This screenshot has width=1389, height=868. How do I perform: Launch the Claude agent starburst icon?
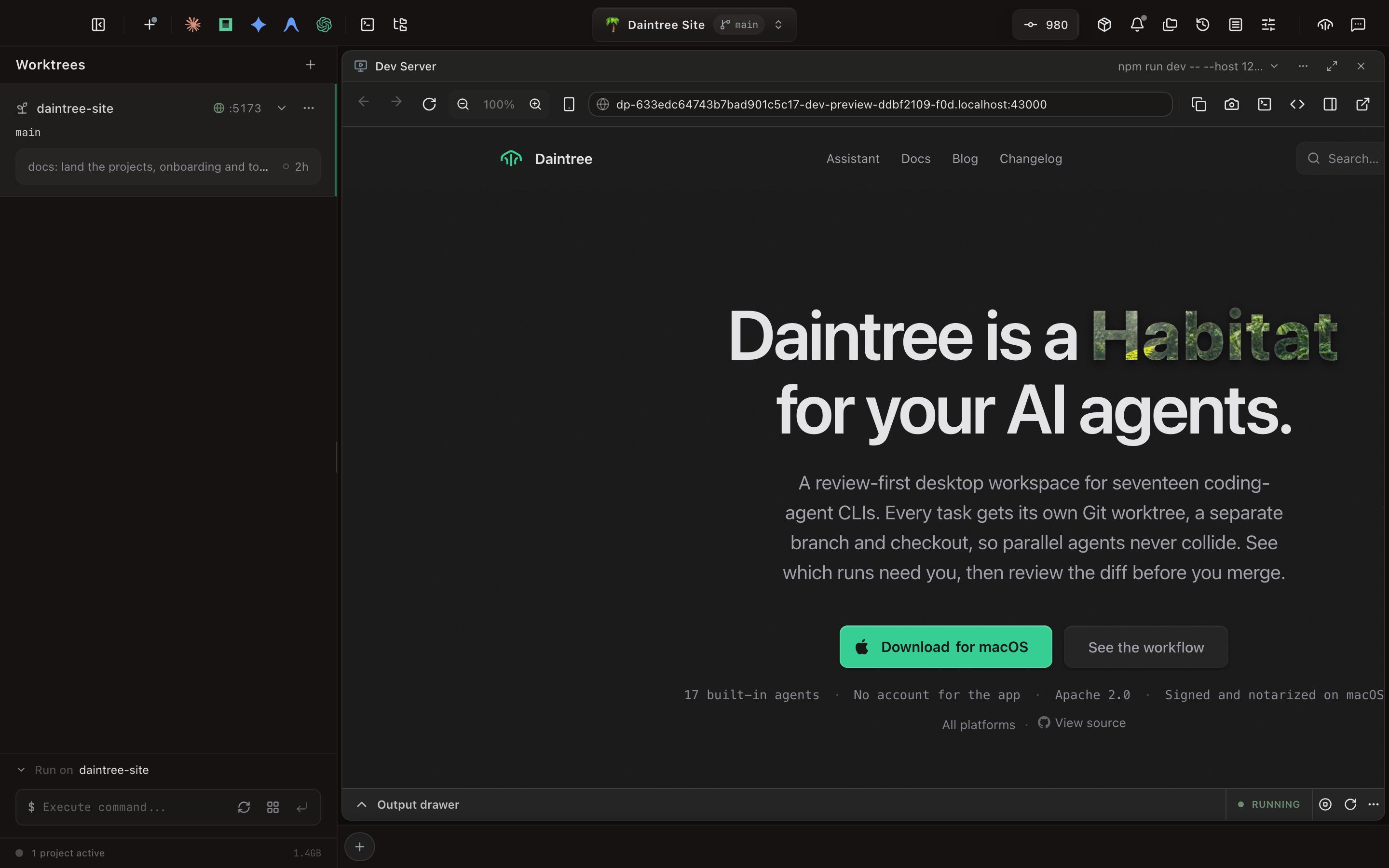(x=193, y=25)
